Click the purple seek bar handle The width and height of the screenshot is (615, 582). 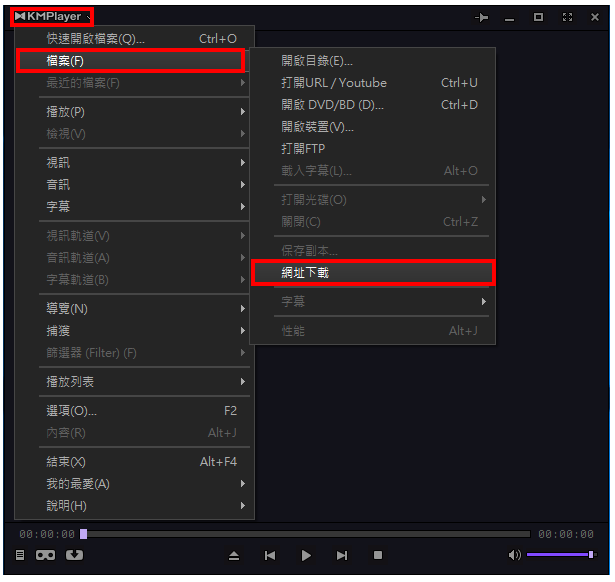84,534
